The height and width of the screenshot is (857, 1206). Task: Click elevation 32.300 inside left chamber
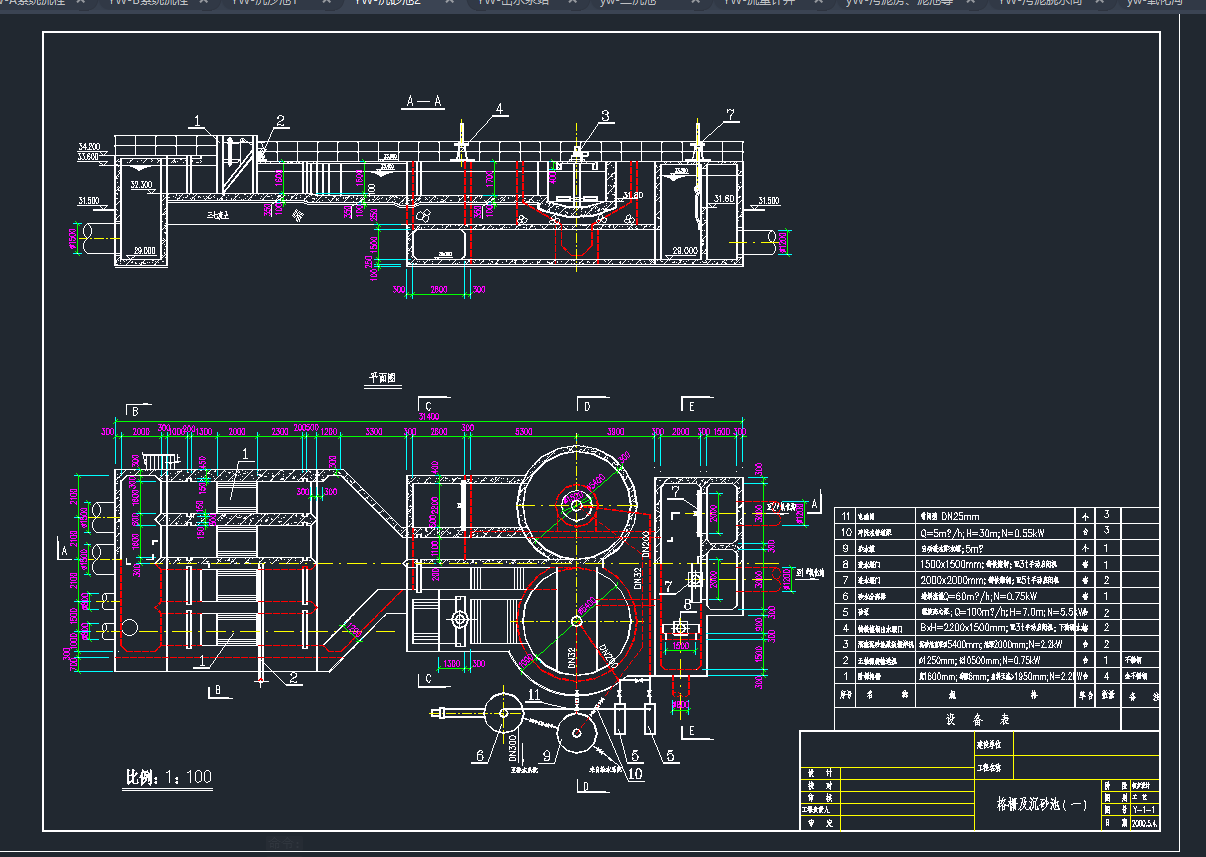coord(141,185)
